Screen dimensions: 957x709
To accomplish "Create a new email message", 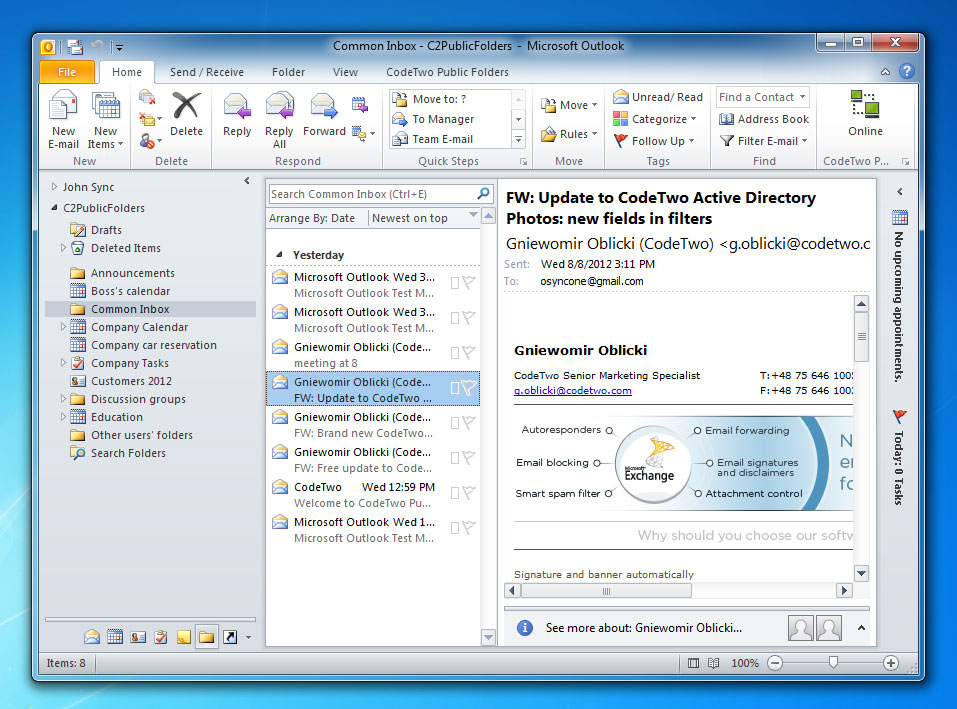I will [x=63, y=118].
